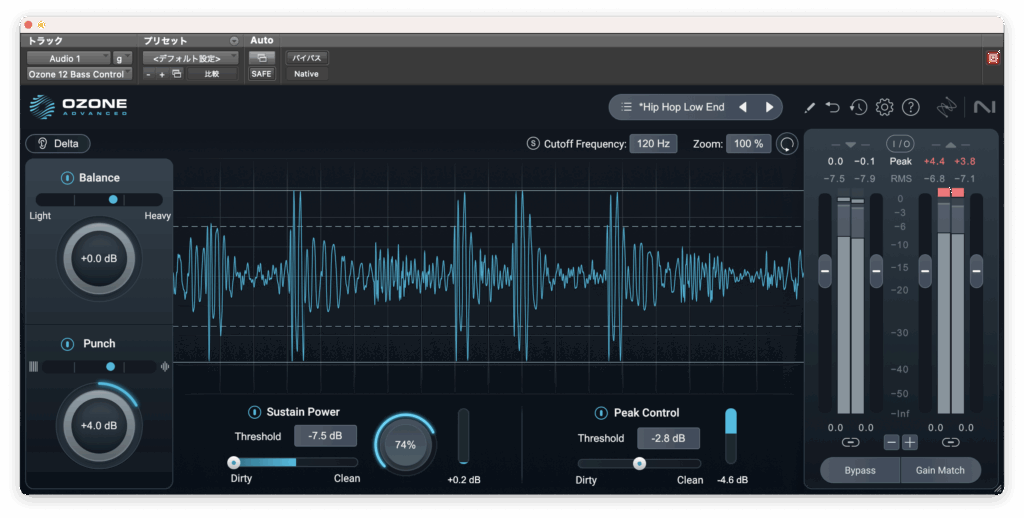1024x518 pixels.
Task: Open the プリセット menu arrow
Action: pos(234,41)
